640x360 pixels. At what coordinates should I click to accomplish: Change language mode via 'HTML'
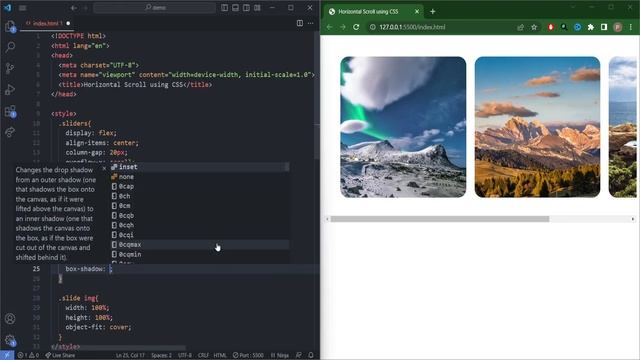point(220,356)
